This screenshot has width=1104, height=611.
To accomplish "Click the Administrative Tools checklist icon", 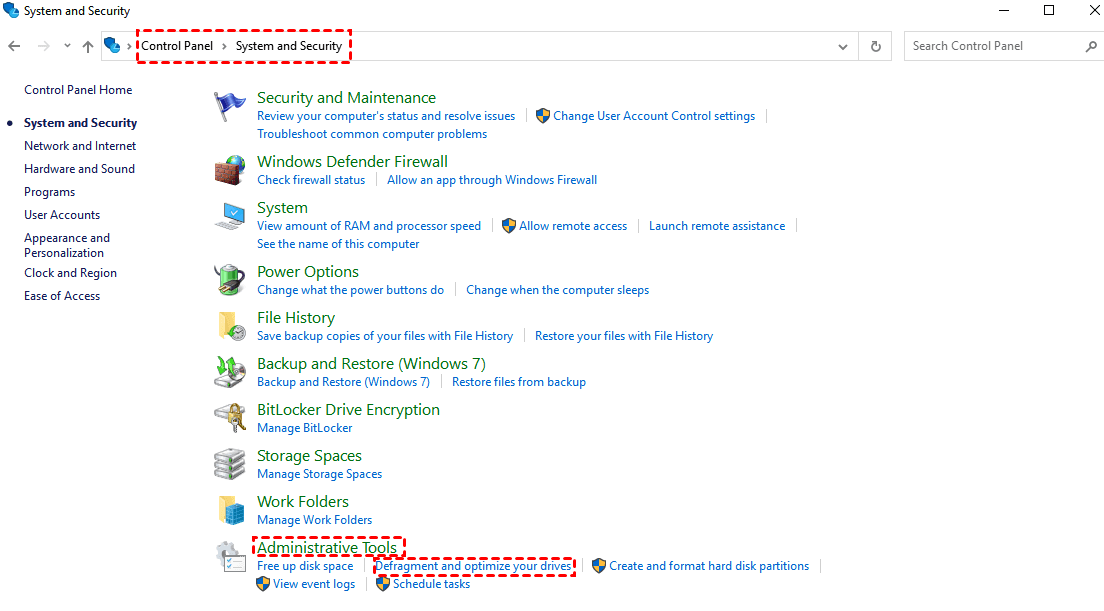I will pyautogui.click(x=230, y=557).
